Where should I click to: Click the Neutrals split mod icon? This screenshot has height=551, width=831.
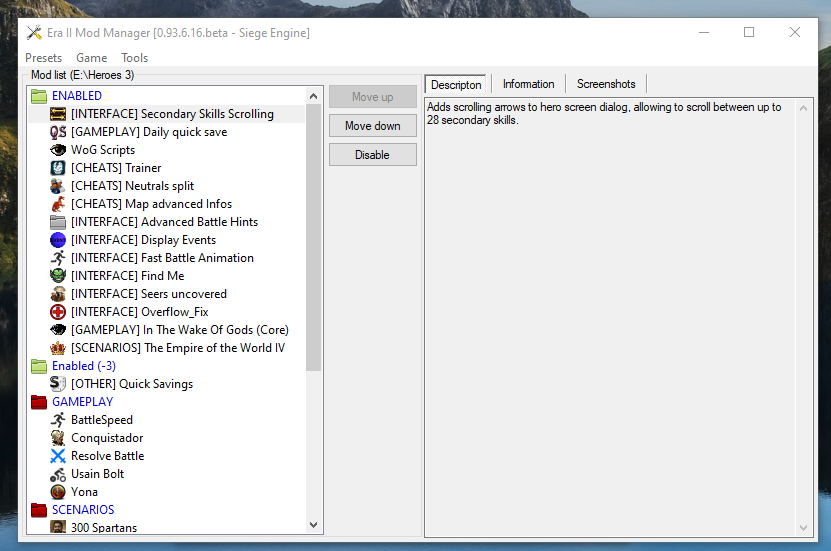click(58, 186)
